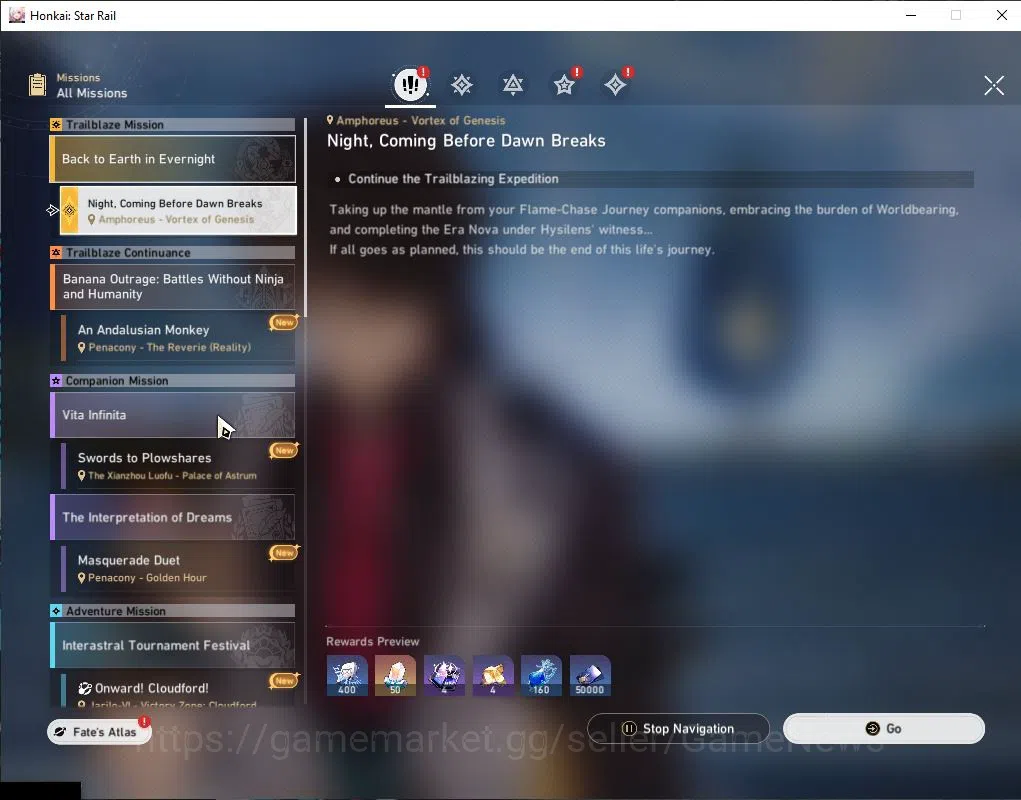This screenshot has width=1021, height=800.
Task: Click the Fate's Atlas button
Action: [99, 732]
